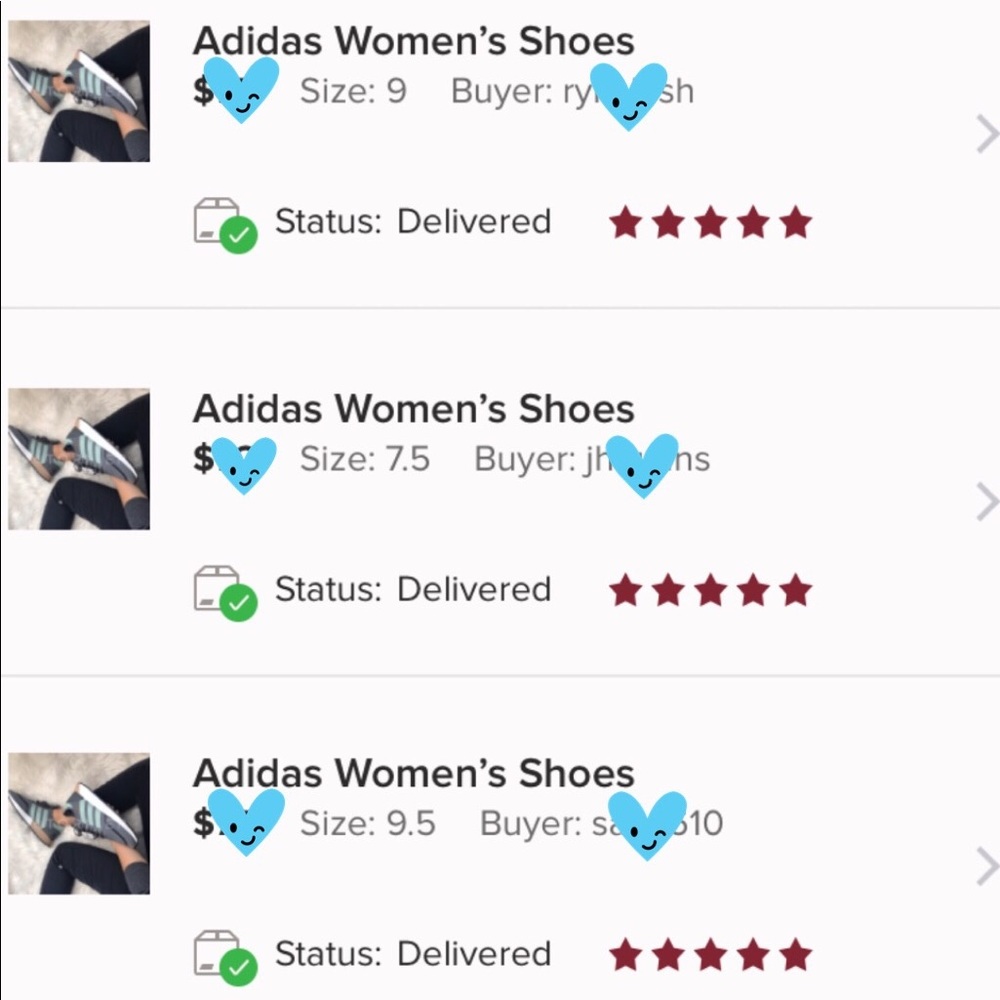Tap blue heart sticker over Size 7.5 buyer

pos(642,466)
